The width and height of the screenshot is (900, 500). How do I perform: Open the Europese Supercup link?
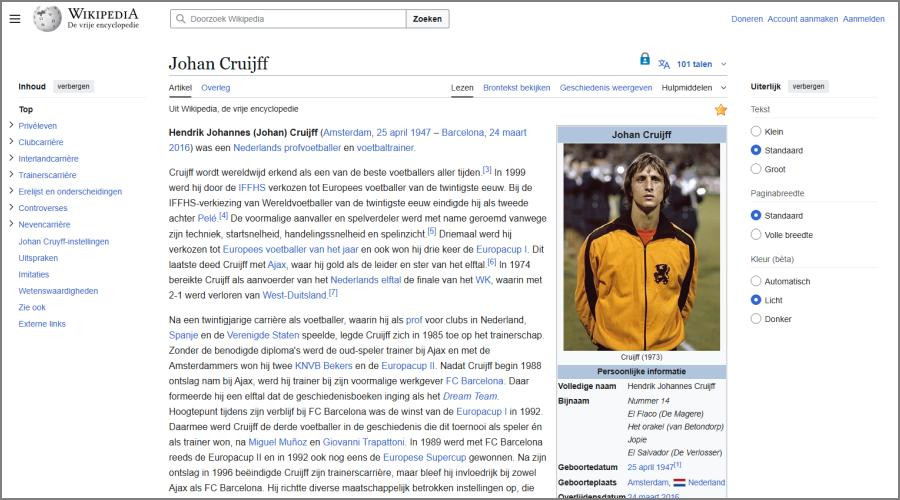click(425, 458)
